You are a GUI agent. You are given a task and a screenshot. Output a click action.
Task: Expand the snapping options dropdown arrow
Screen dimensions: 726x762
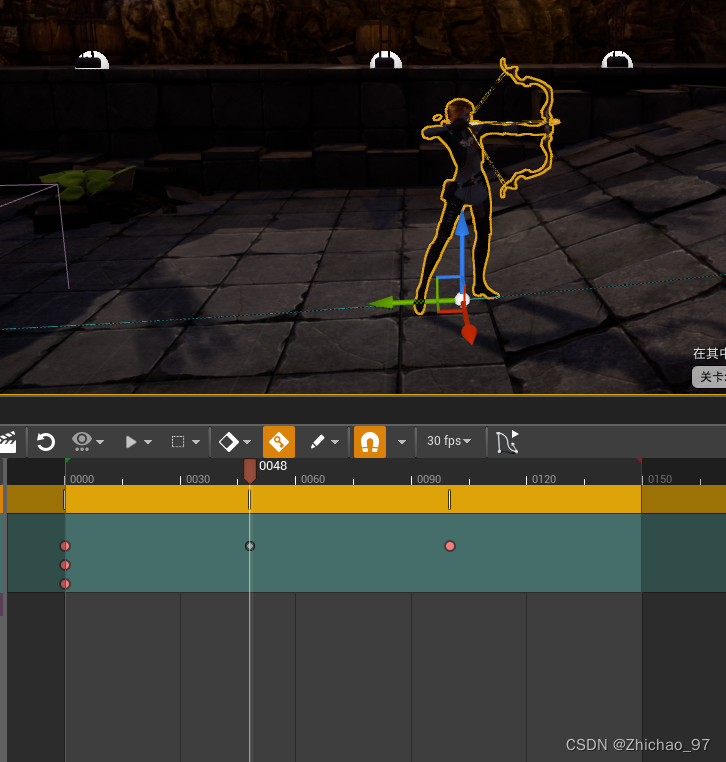click(x=402, y=441)
